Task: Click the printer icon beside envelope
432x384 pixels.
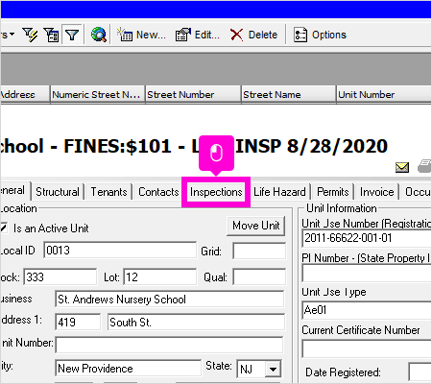Action: pyautogui.click(x=424, y=166)
